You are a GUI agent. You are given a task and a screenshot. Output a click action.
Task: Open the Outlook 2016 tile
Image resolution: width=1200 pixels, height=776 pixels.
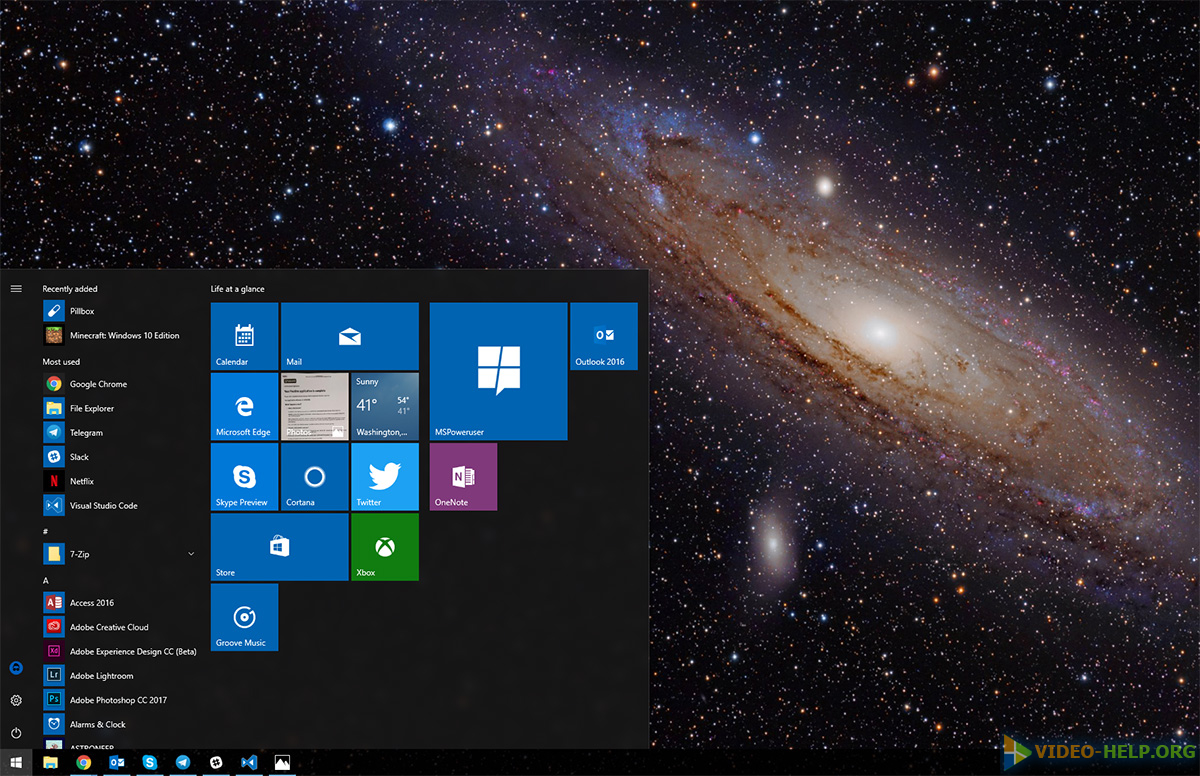(603, 336)
